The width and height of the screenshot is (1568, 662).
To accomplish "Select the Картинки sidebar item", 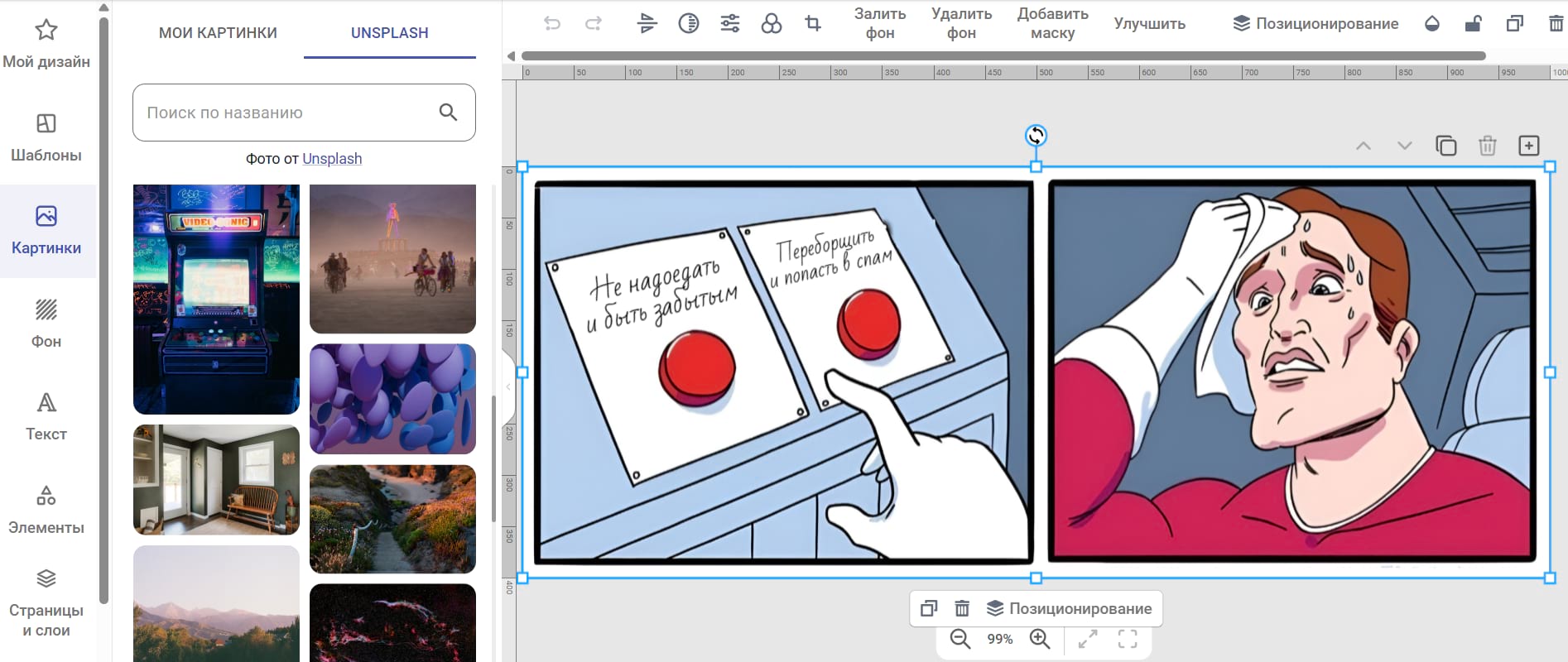I will pos(46,230).
